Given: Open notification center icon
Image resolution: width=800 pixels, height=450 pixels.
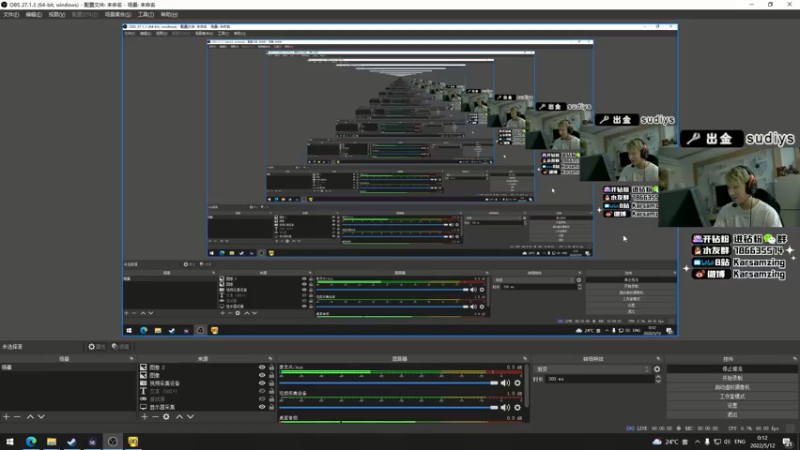Looking at the screenshot, I should 788,441.
